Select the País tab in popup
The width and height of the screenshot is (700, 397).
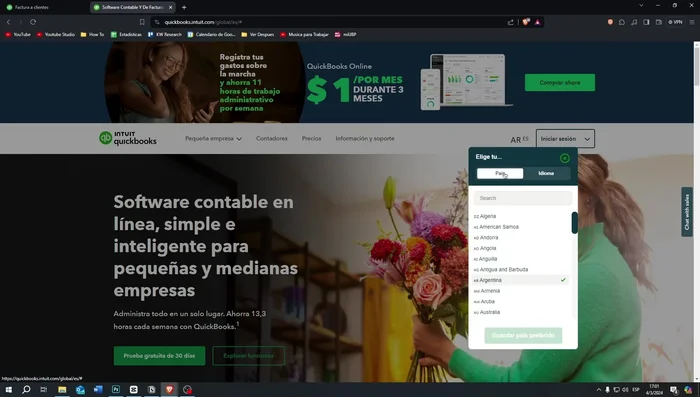[x=500, y=173]
